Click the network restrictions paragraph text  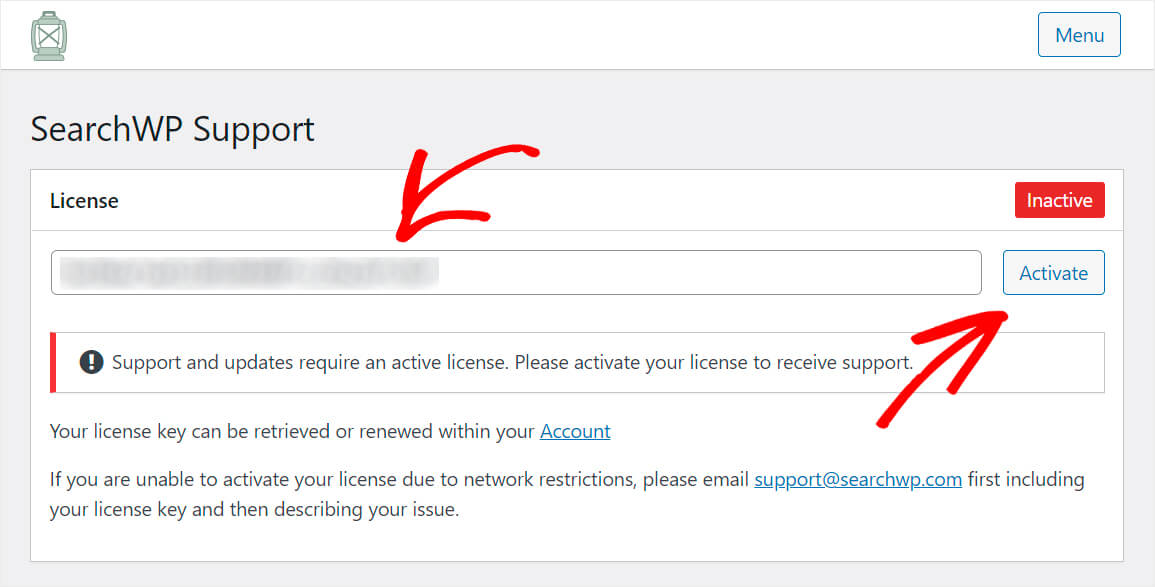tap(567, 494)
